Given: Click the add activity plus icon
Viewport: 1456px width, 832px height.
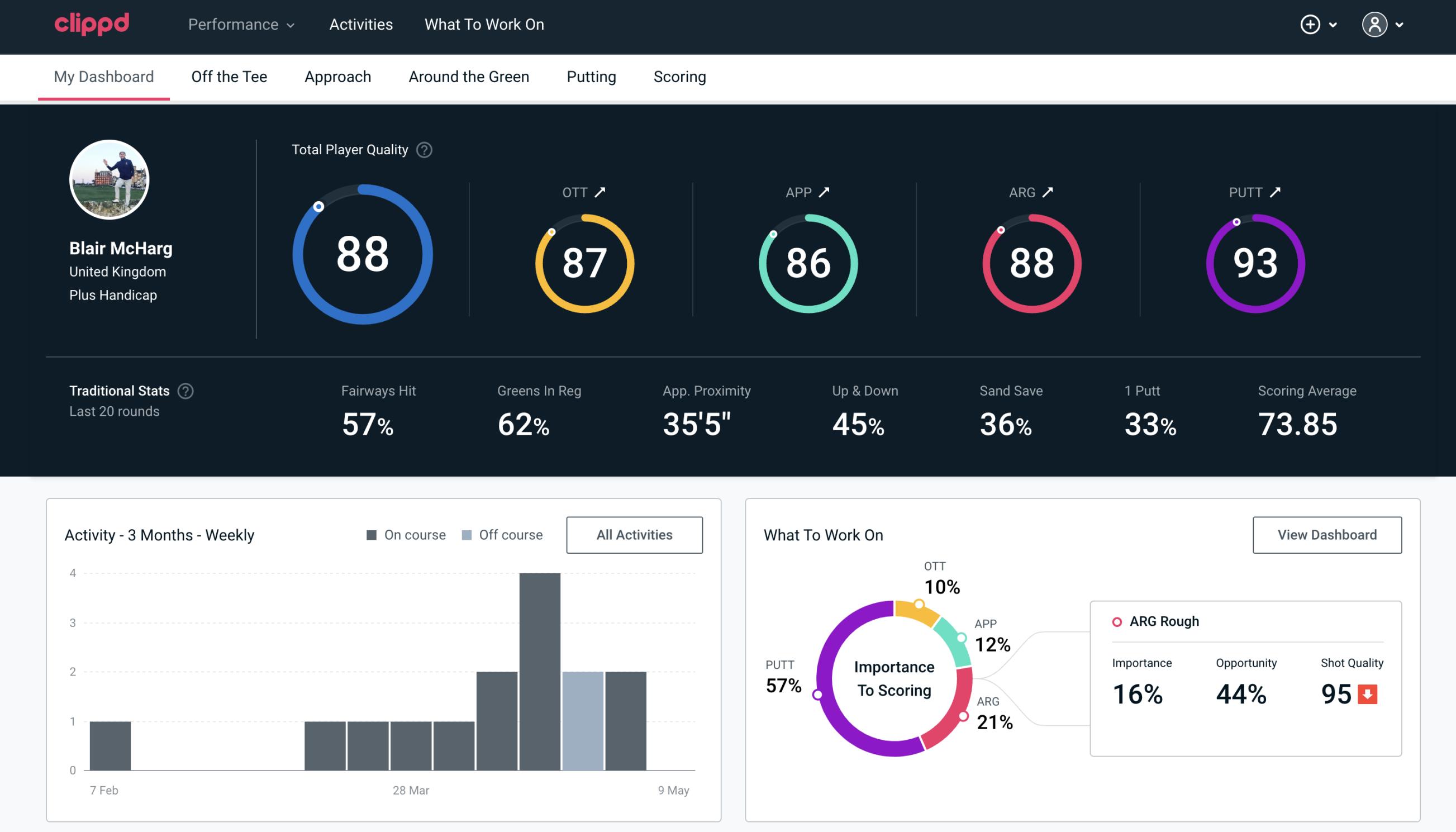Looking at the screenshot, I should point(1312,24).
